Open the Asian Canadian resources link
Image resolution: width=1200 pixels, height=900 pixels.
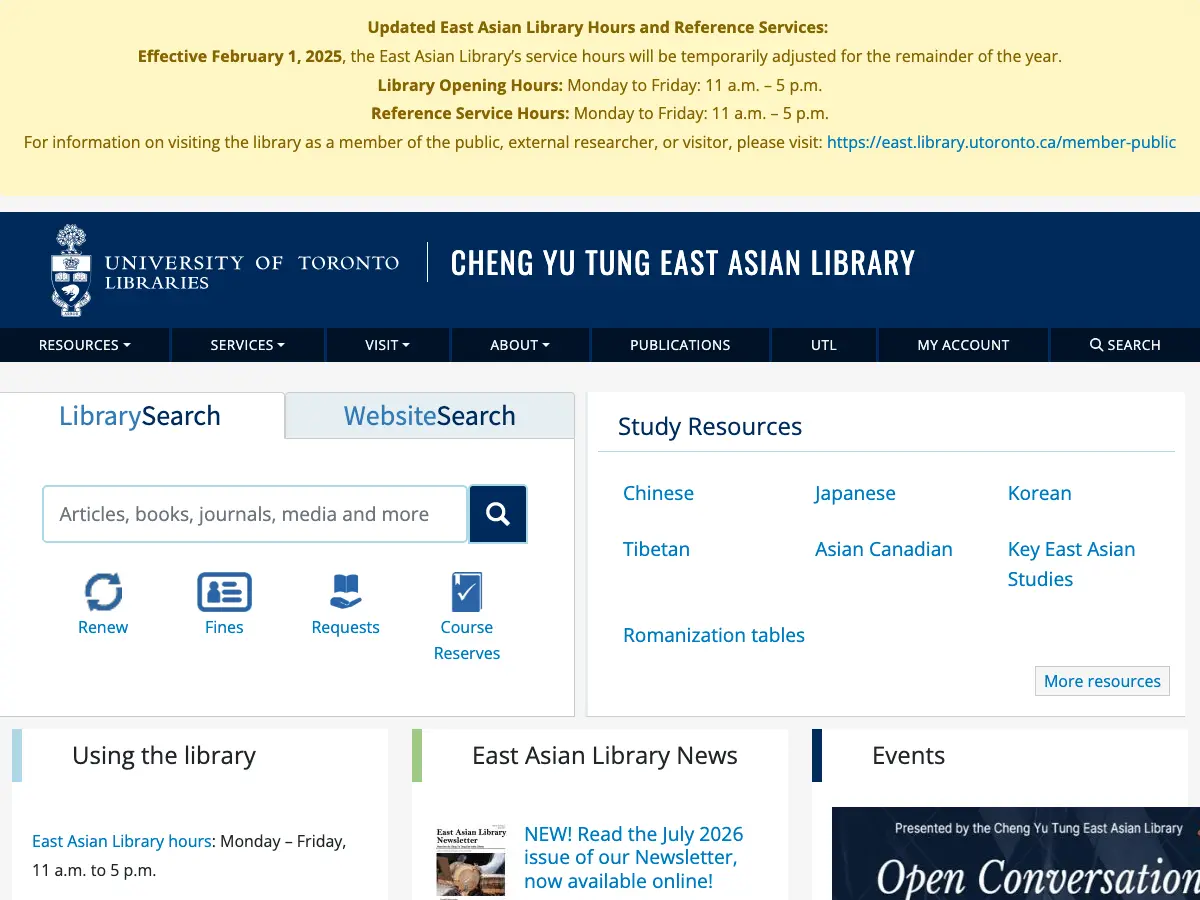point(884,549)
